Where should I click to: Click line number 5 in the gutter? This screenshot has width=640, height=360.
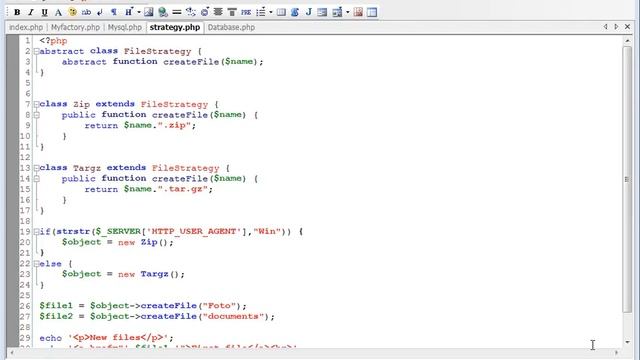coord(28,83)
